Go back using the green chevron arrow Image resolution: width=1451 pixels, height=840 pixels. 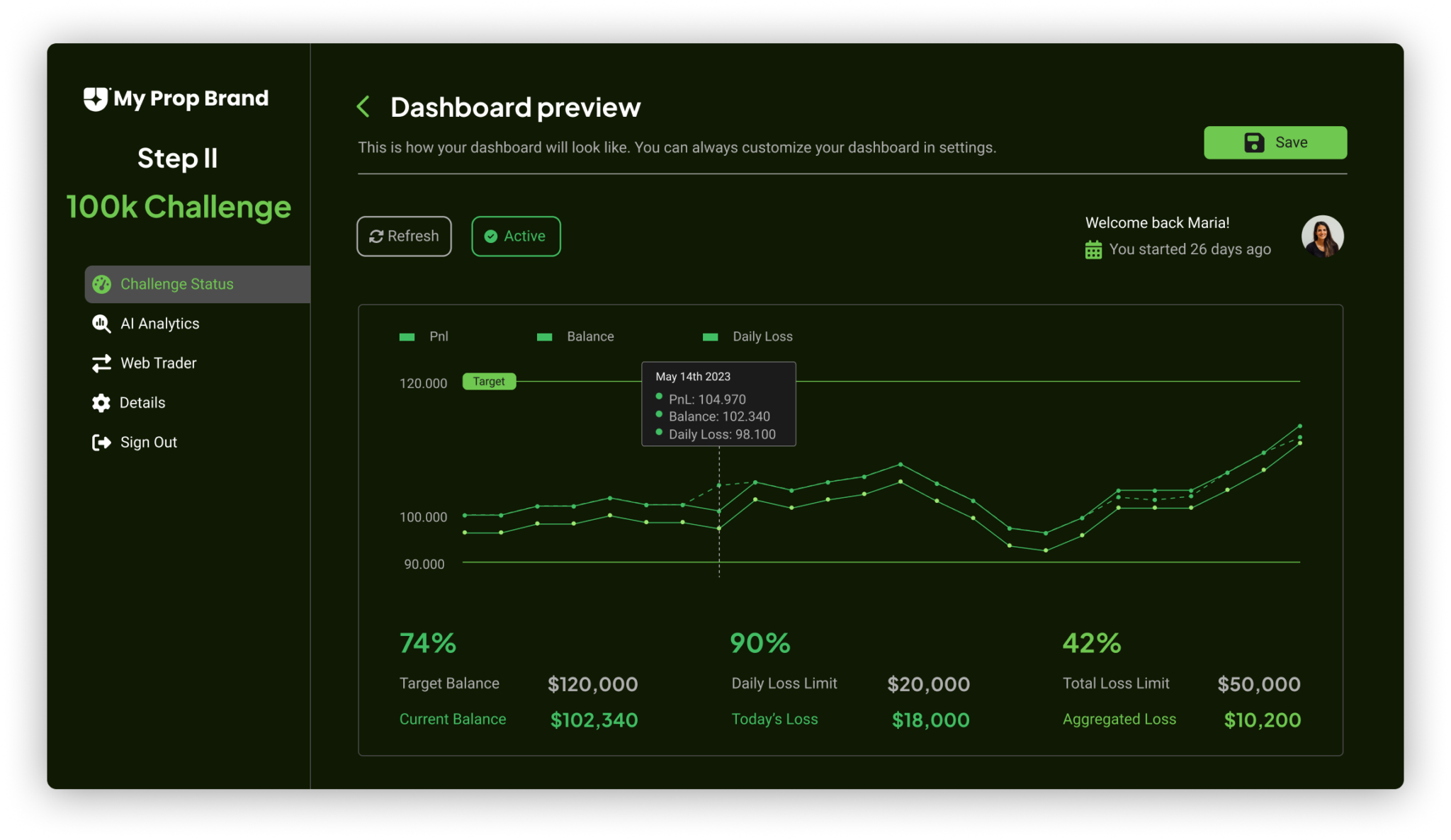pos(363,107)
